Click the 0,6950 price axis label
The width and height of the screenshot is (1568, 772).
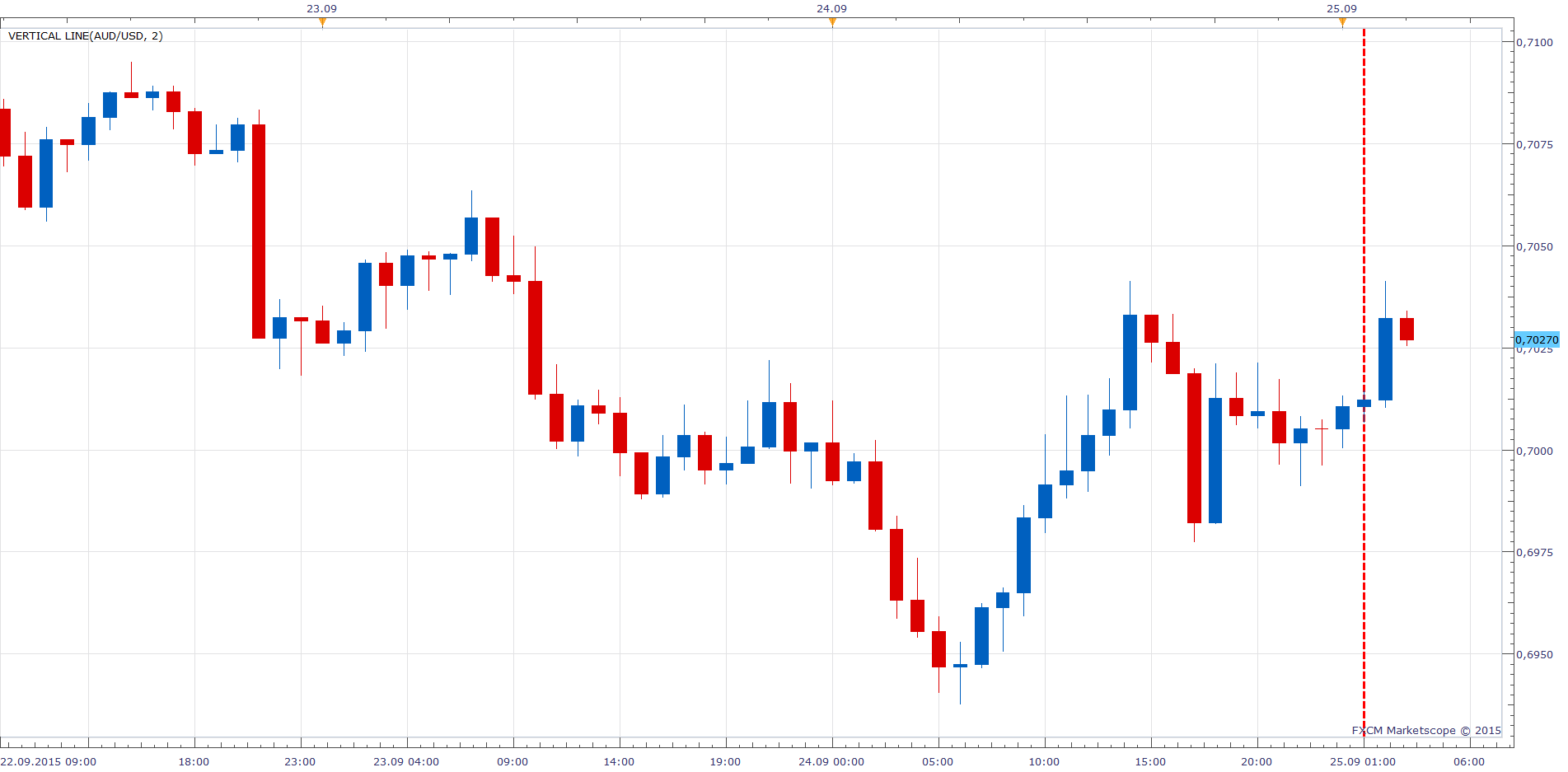(x=1535, y=654)
